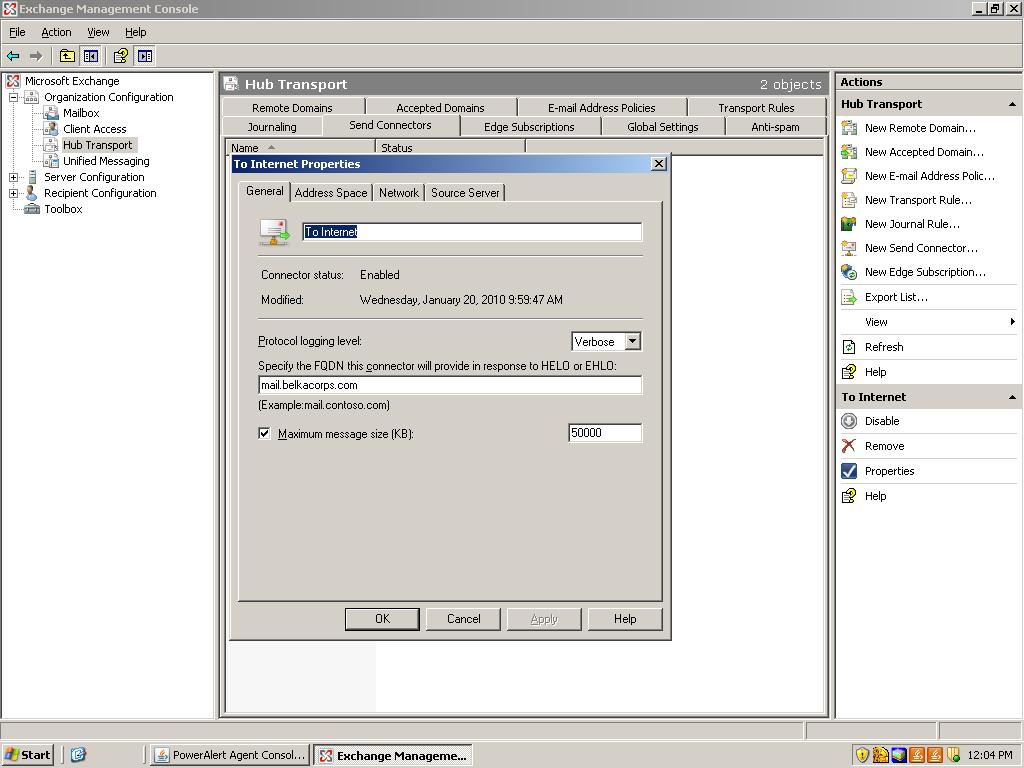This screenshot has width=1024, height=768.
Task: Select Mailbox in console tree
Action: [x=81, y=113]
